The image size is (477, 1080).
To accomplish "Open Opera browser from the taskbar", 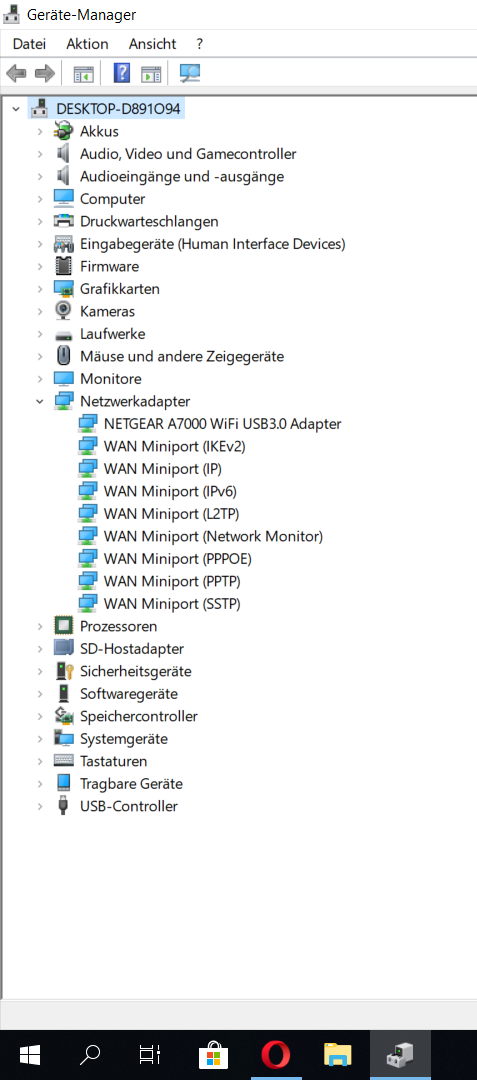I will pyautogui.click(x=276, y=1054).
